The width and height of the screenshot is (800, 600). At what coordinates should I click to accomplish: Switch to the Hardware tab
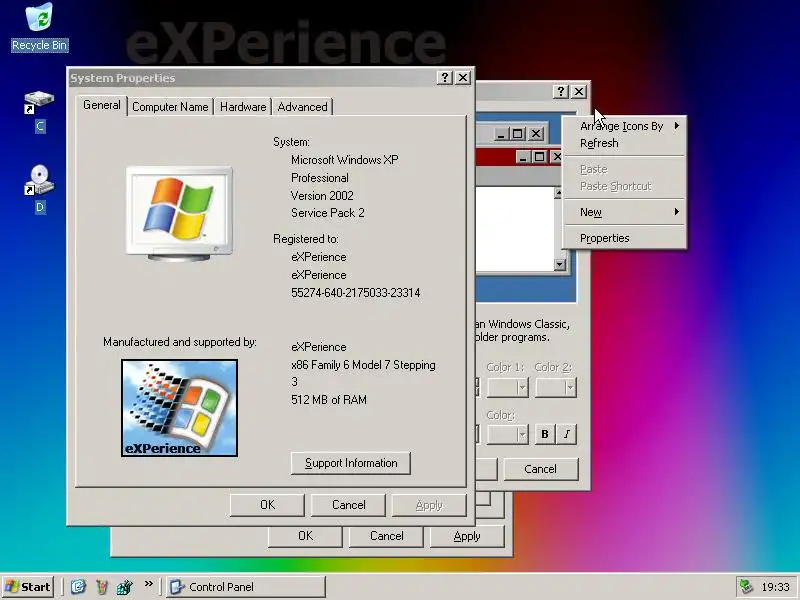tap(243, 107)
